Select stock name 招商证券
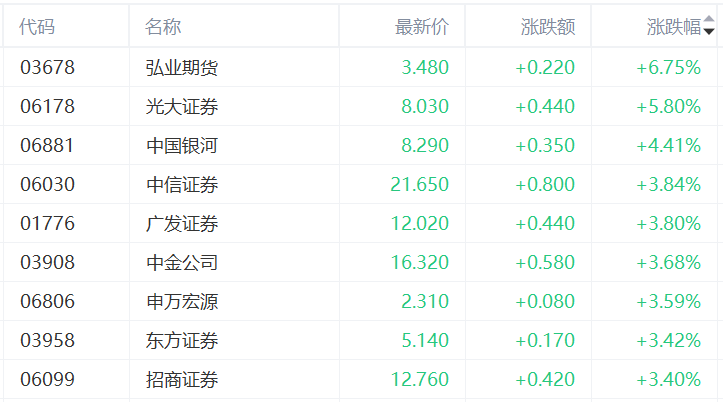The width and height of the screenshot is (723, 402). point(182,380)
